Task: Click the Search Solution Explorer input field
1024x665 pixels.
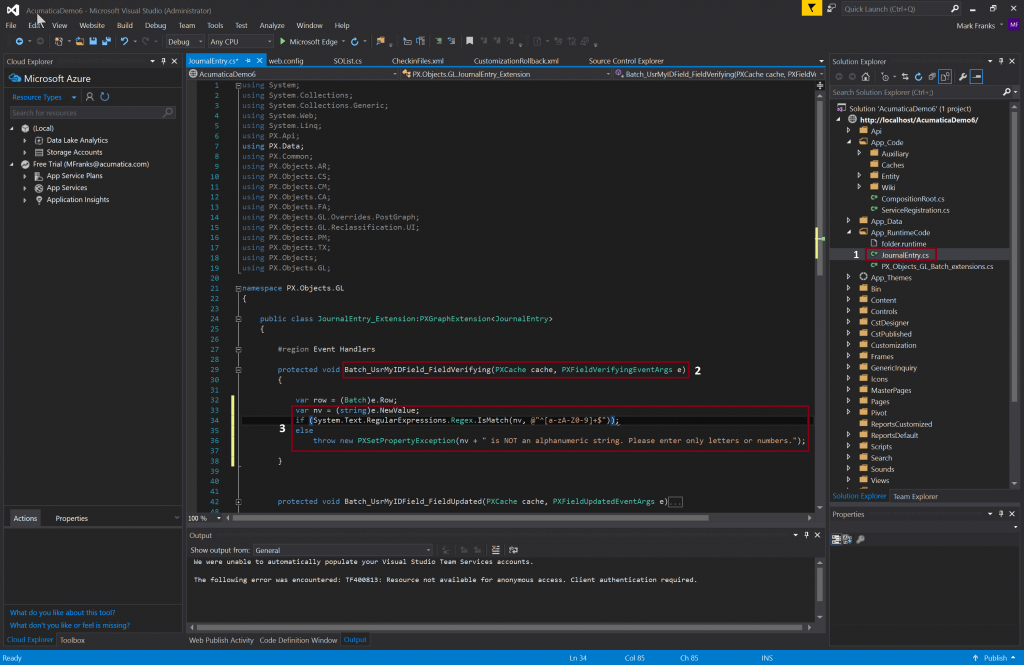Action: (x=916, y=93)
